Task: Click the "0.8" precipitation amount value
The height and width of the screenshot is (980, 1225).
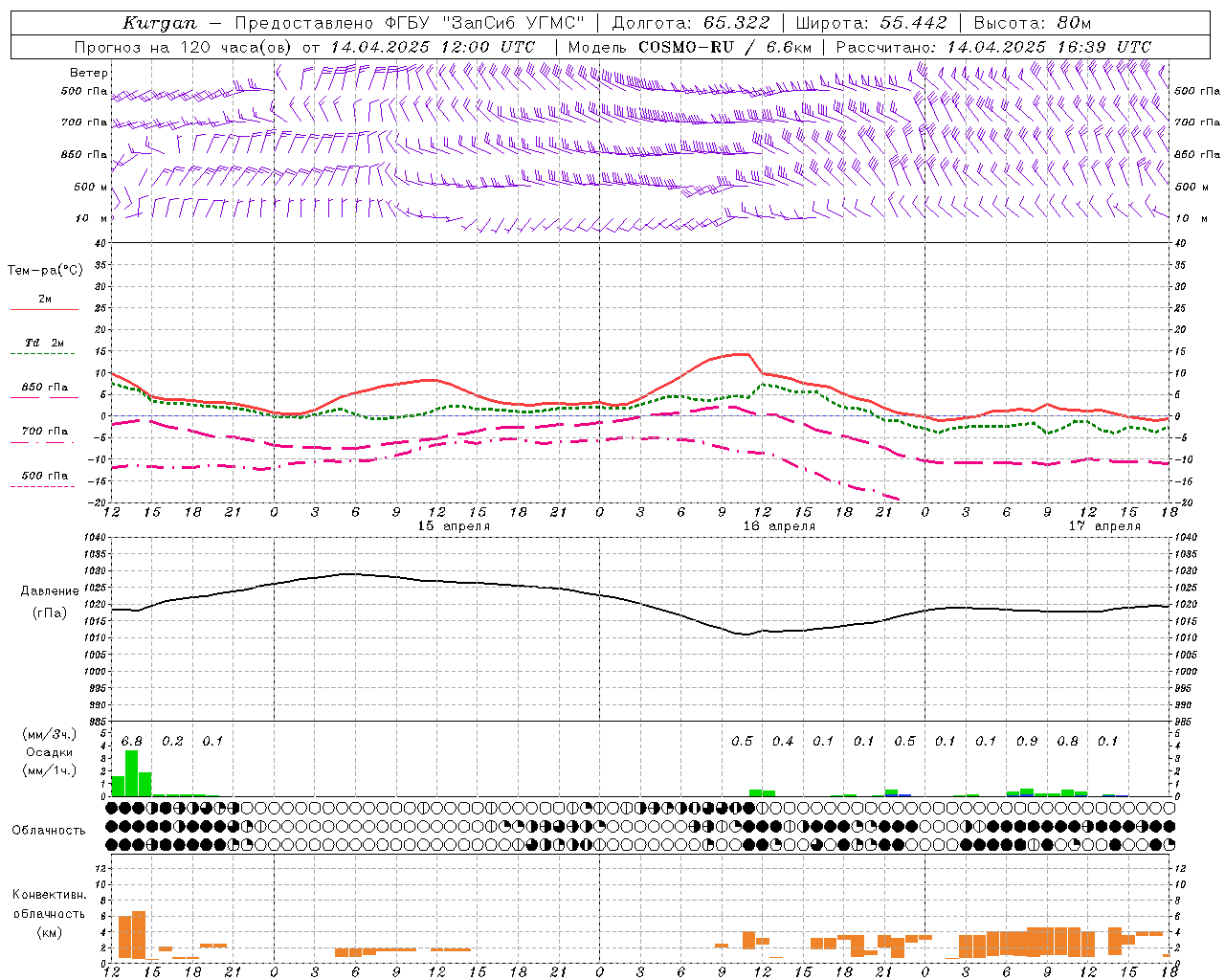Action: [1068, 742]
